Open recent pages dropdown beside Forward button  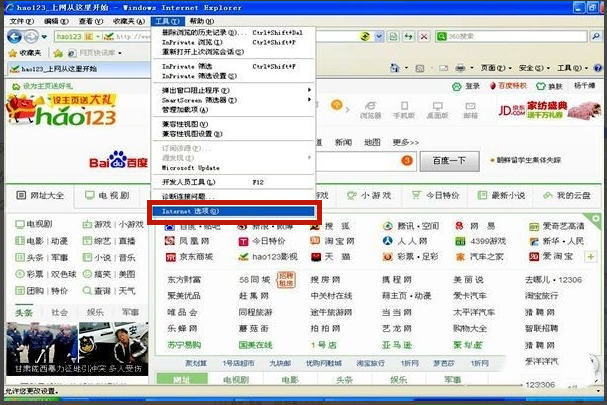pyautogui.click(x=44, y=37)
